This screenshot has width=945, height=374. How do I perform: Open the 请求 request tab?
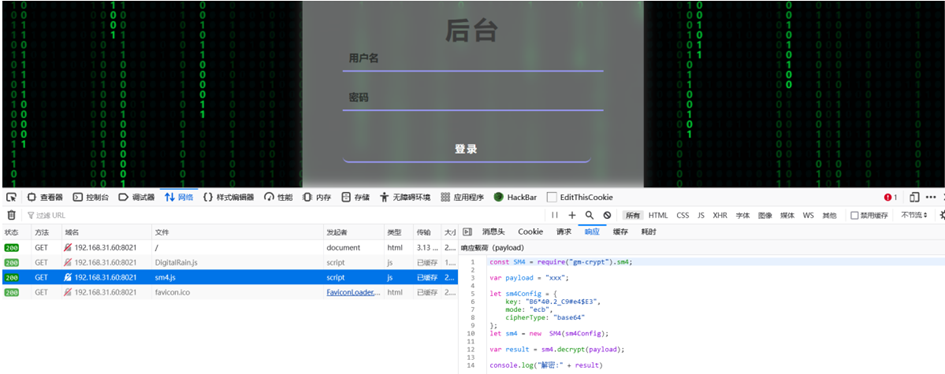[x=564, y=232]
